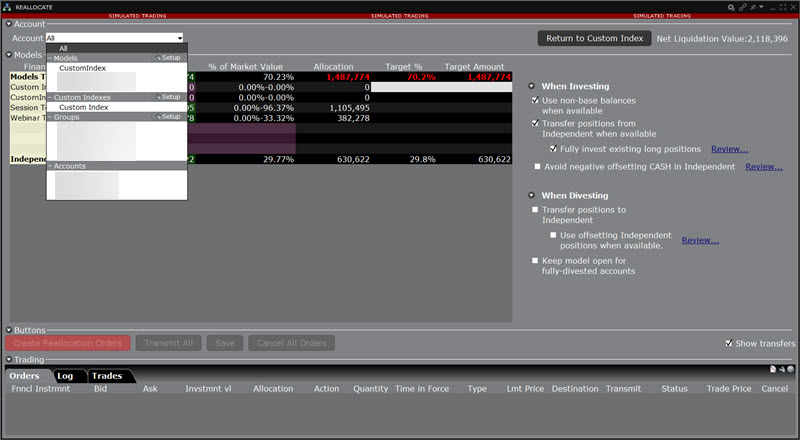The image size is (800, 440).
Task: Select CustomIndex under Models in dropdown
Action: coord(83,68)
